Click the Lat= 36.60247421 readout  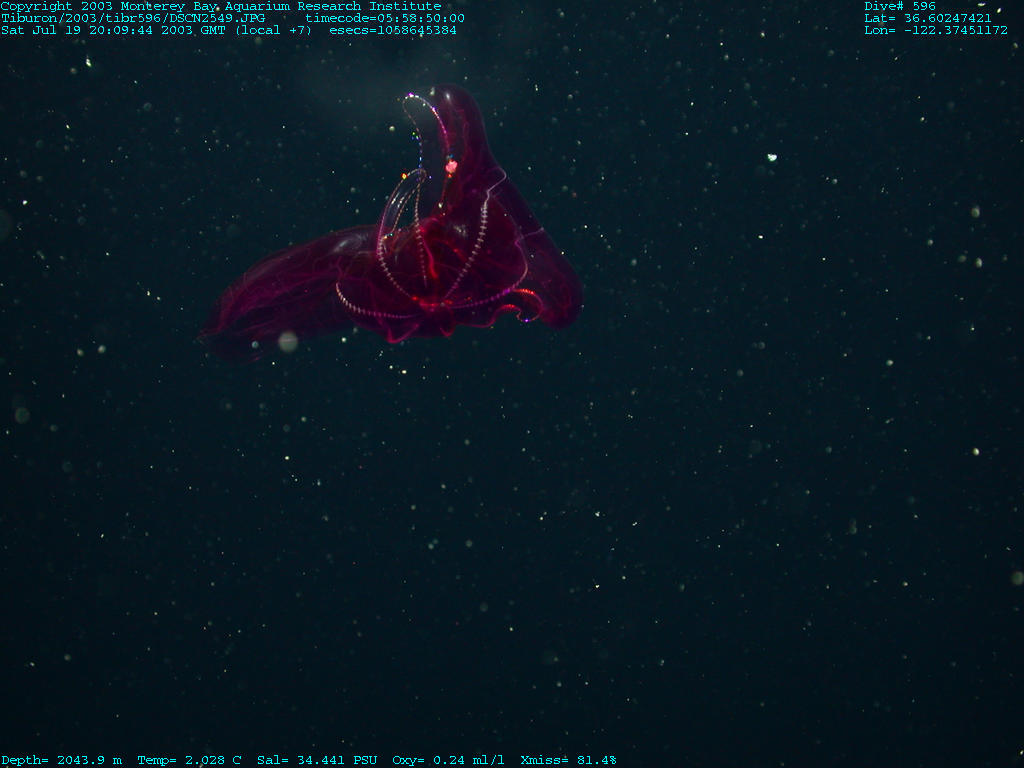(927, 18)
